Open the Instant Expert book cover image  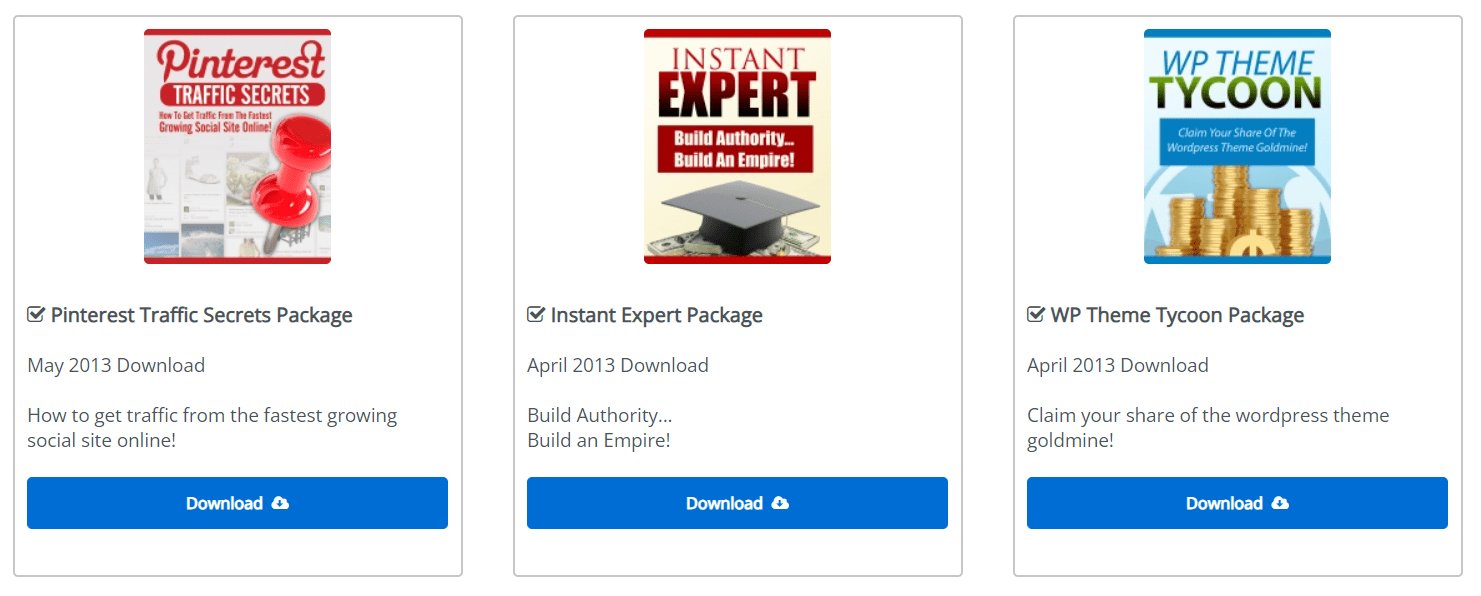click(x=737, y=146)
